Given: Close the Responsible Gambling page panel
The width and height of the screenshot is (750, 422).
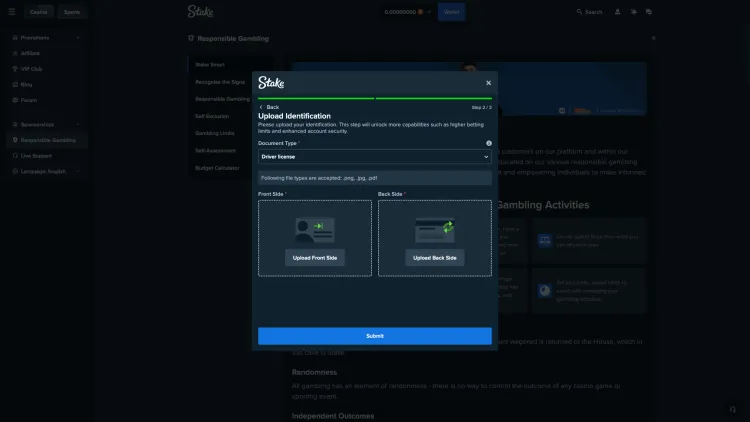Looking at the screenshot, I should [653, 38].
